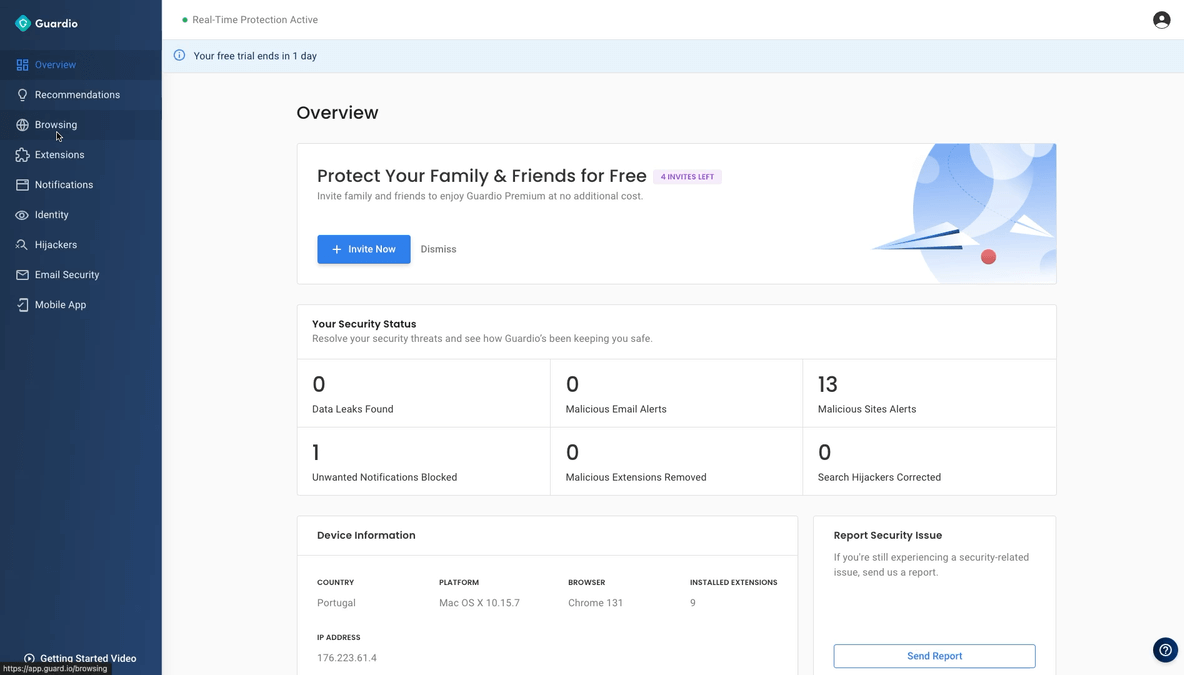1184x675 pixels.
Task: Click the Guardio shield logo
Action: tap(23, 23)
